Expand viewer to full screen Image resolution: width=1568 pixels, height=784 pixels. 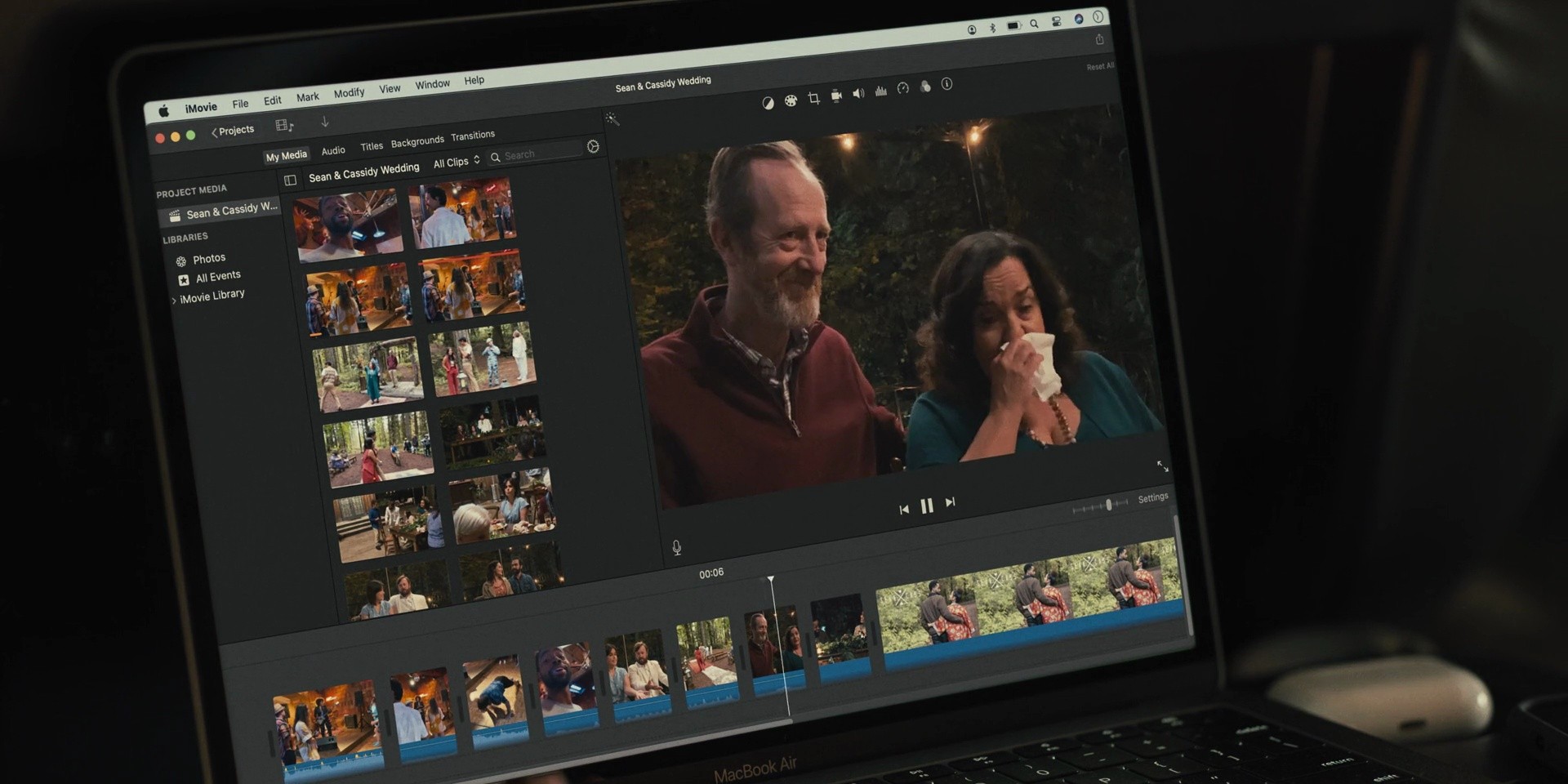(1162, 466)
